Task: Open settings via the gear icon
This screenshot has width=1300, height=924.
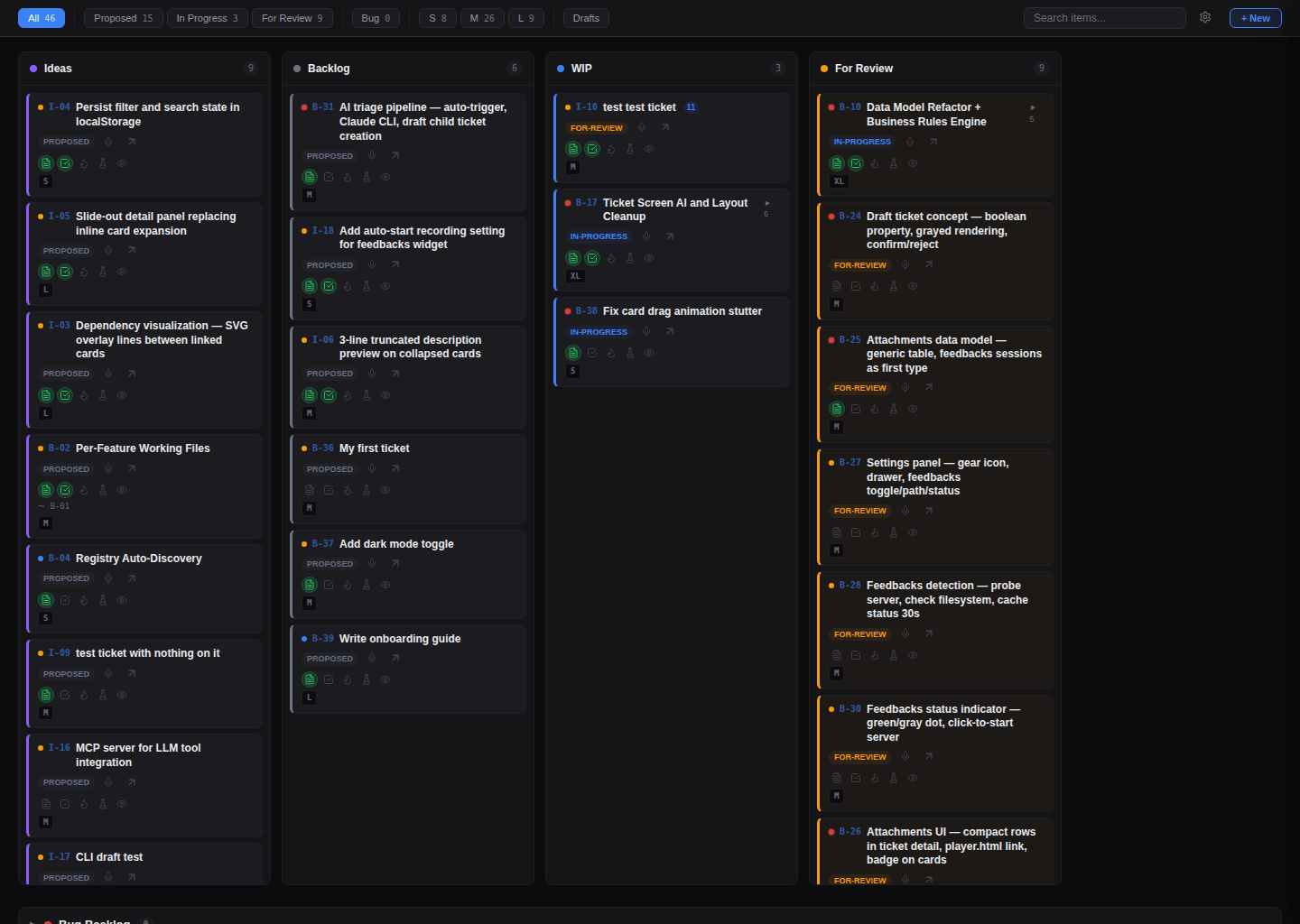Action: 1205,17
